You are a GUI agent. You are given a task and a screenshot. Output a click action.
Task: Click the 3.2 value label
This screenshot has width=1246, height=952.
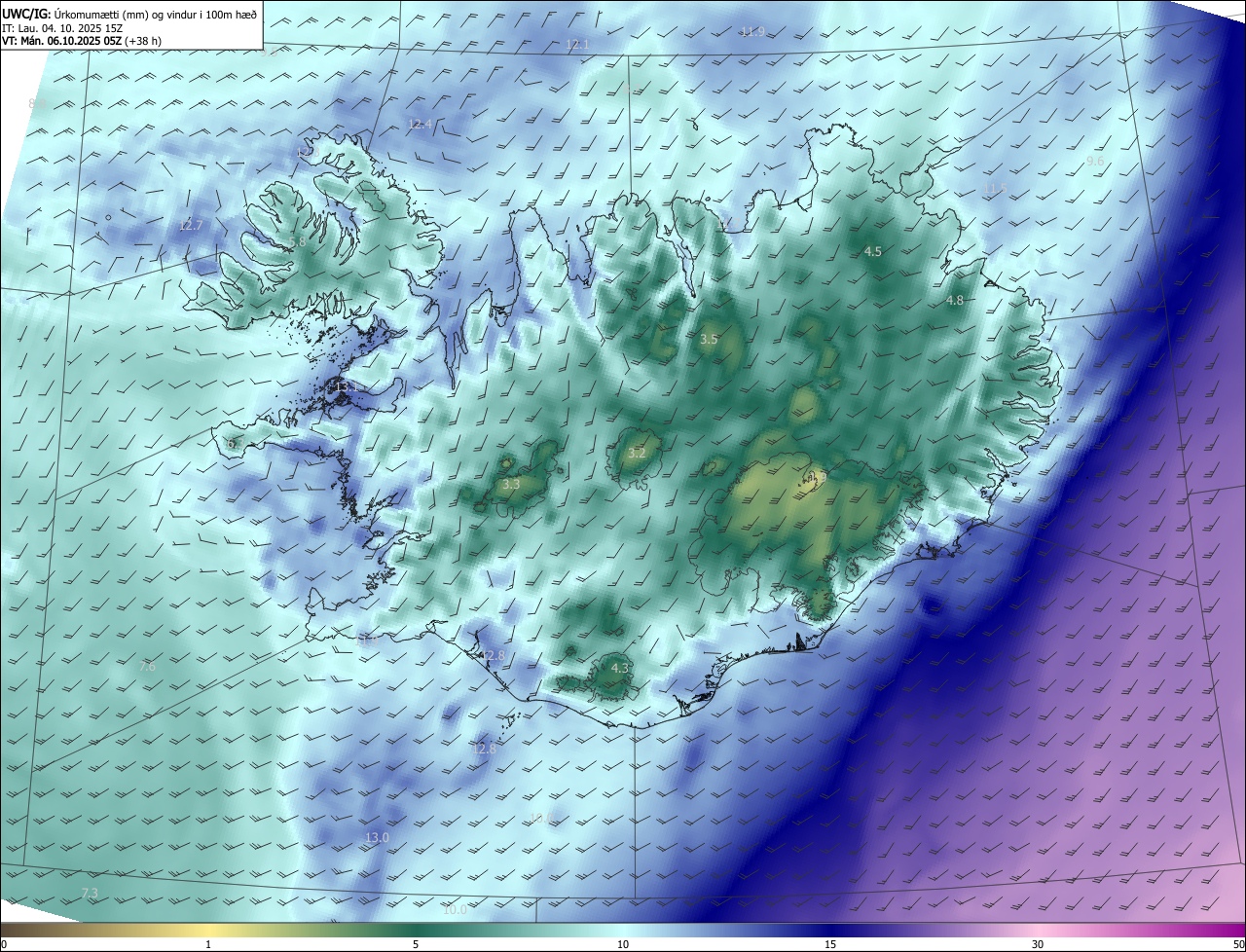click(637, 454)
